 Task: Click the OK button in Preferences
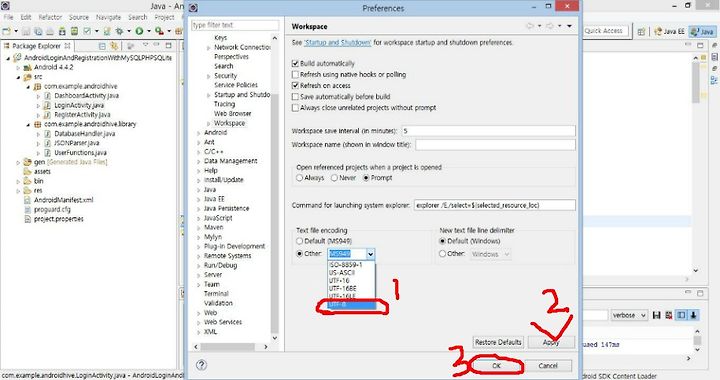496,366
